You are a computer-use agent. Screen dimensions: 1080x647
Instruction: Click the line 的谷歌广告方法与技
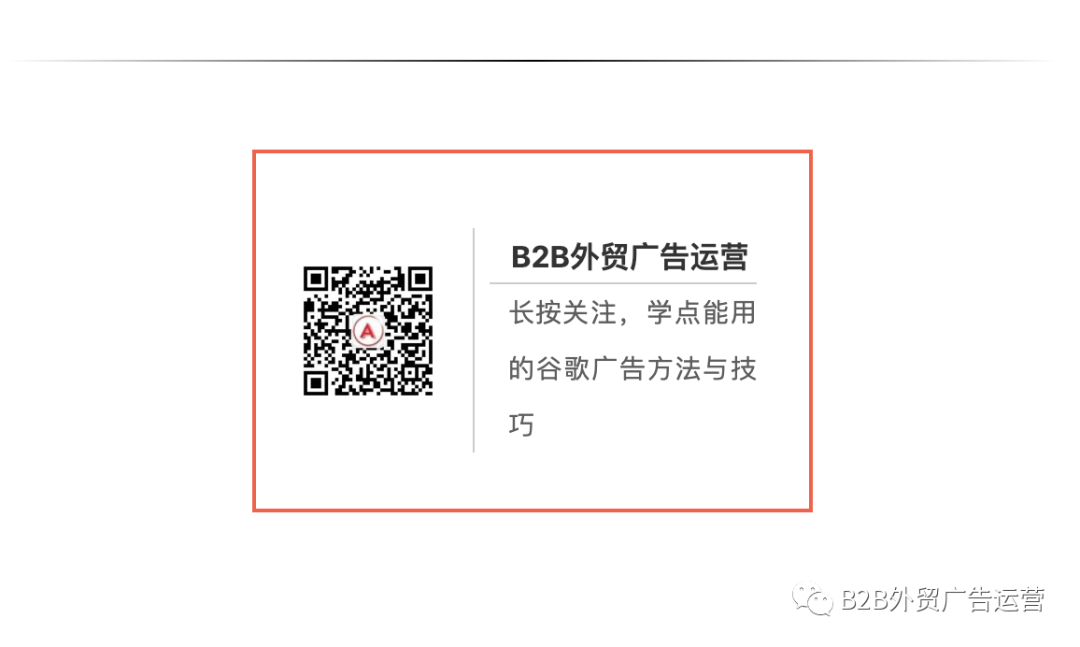point(632,369)
